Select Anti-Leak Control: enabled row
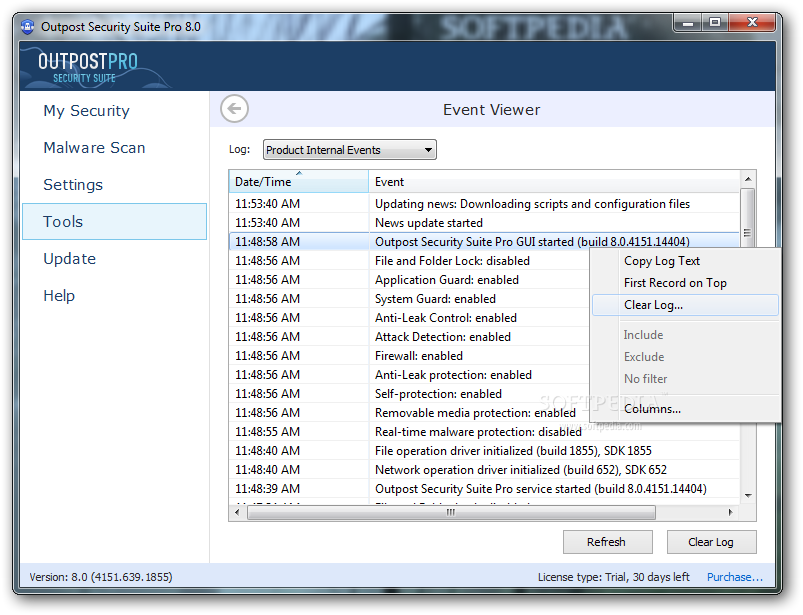 click(410, 317)
